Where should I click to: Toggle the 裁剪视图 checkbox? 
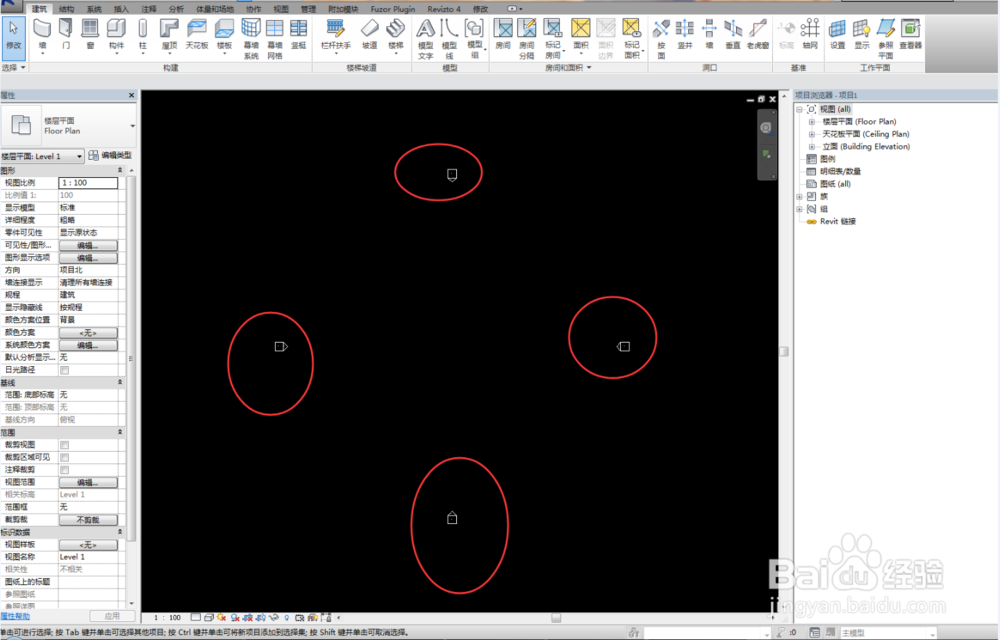pyautogui.click(x=64, y=445)
